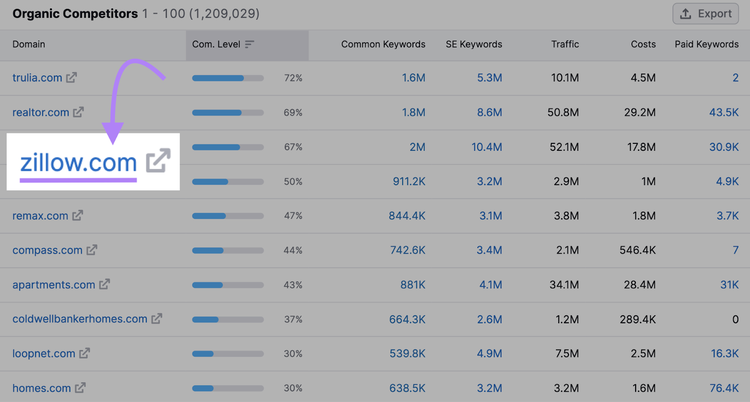Screen dimensions: 750x402
Task: Click the Com. Level sort icon
Action: click(x=249, y=45)
